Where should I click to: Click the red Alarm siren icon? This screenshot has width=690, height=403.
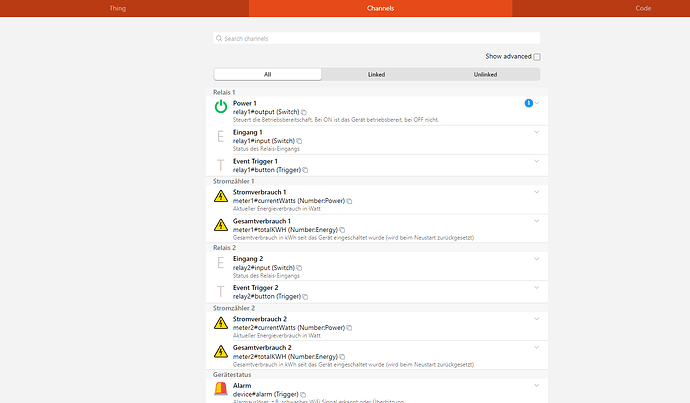(x=221, y=390)
